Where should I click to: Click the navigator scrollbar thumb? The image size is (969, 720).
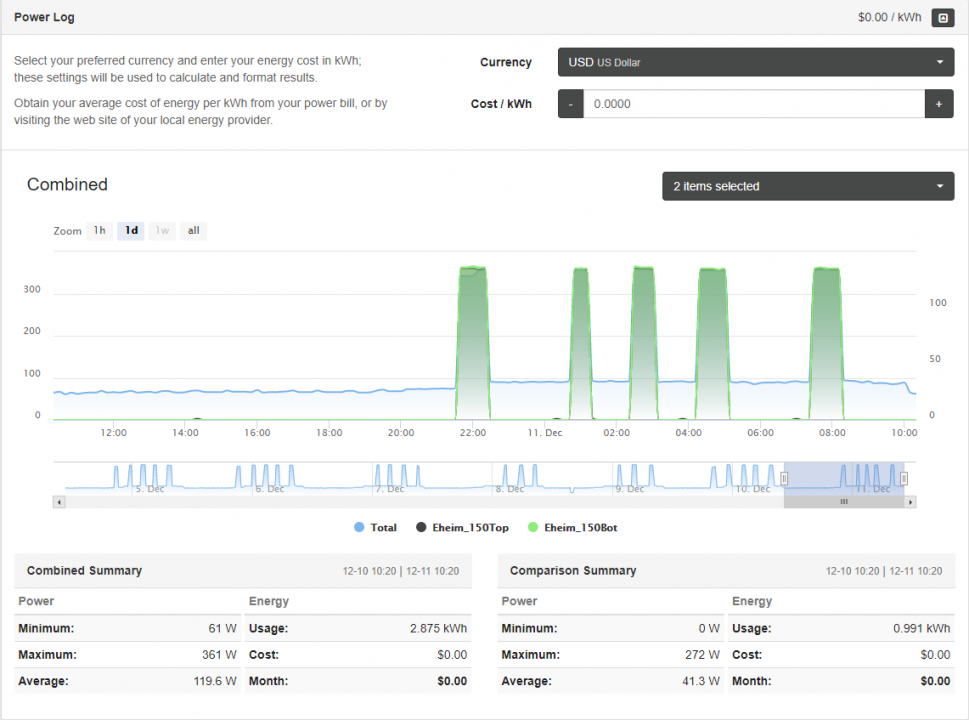[844, 502]
